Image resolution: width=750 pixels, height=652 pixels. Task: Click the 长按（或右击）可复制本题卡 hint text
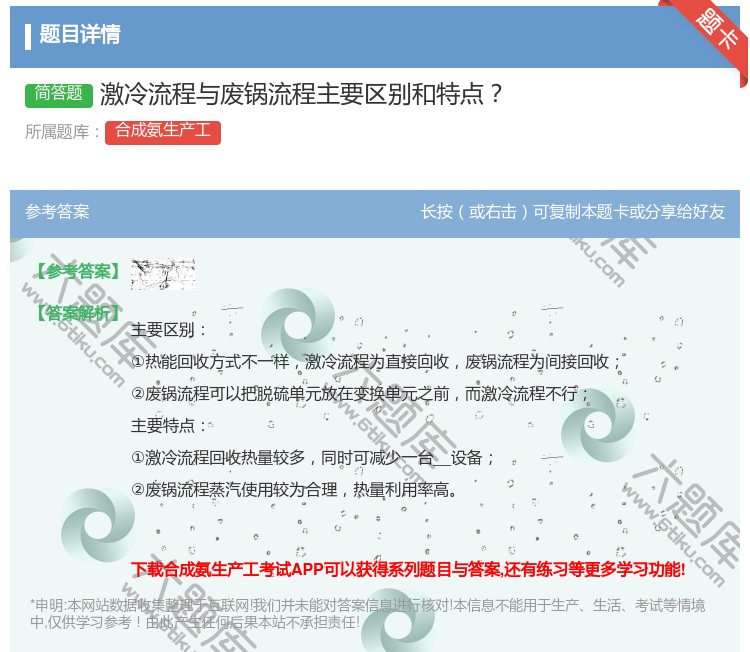[573, 212]
